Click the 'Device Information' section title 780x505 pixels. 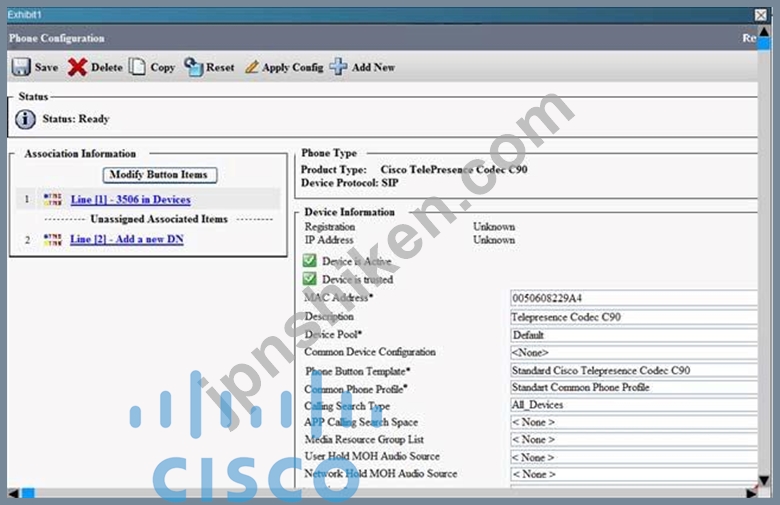350,212
